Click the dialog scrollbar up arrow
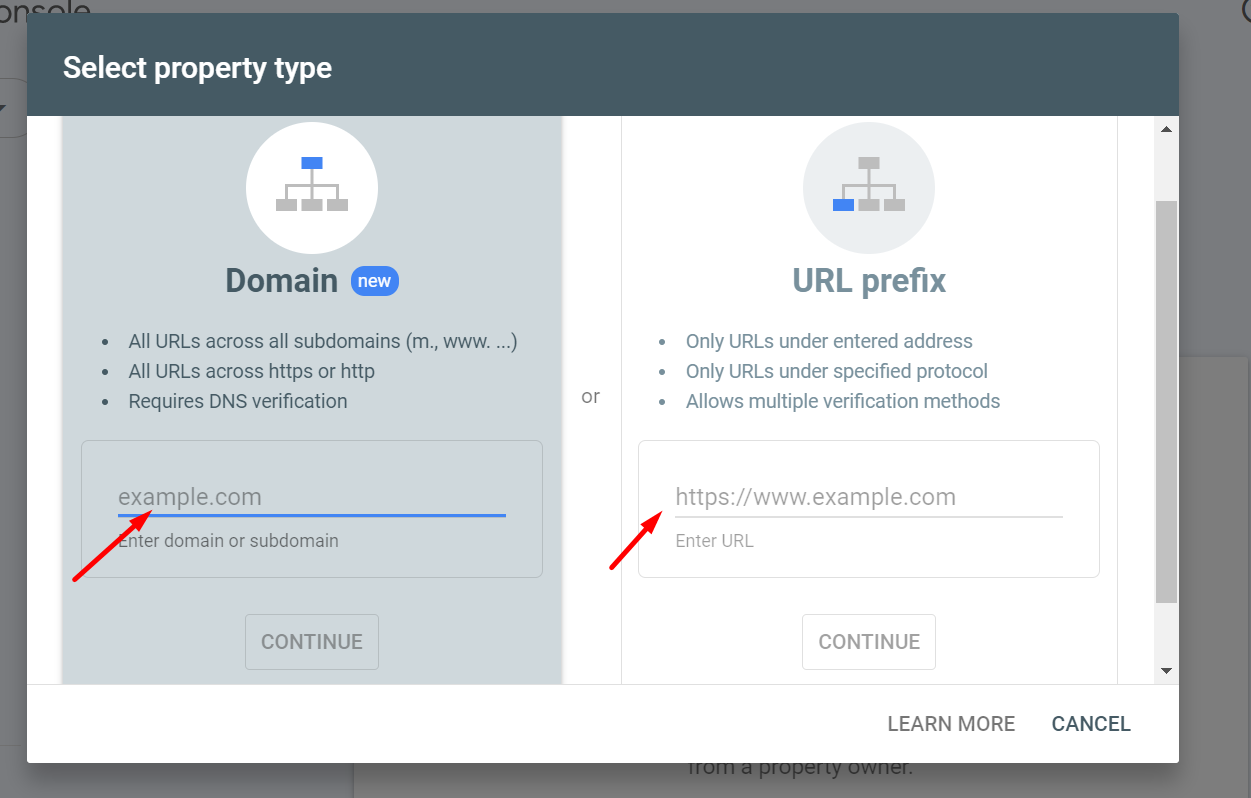Image resolution: width=1251 pixels, height=798 pixels. 1166,129
